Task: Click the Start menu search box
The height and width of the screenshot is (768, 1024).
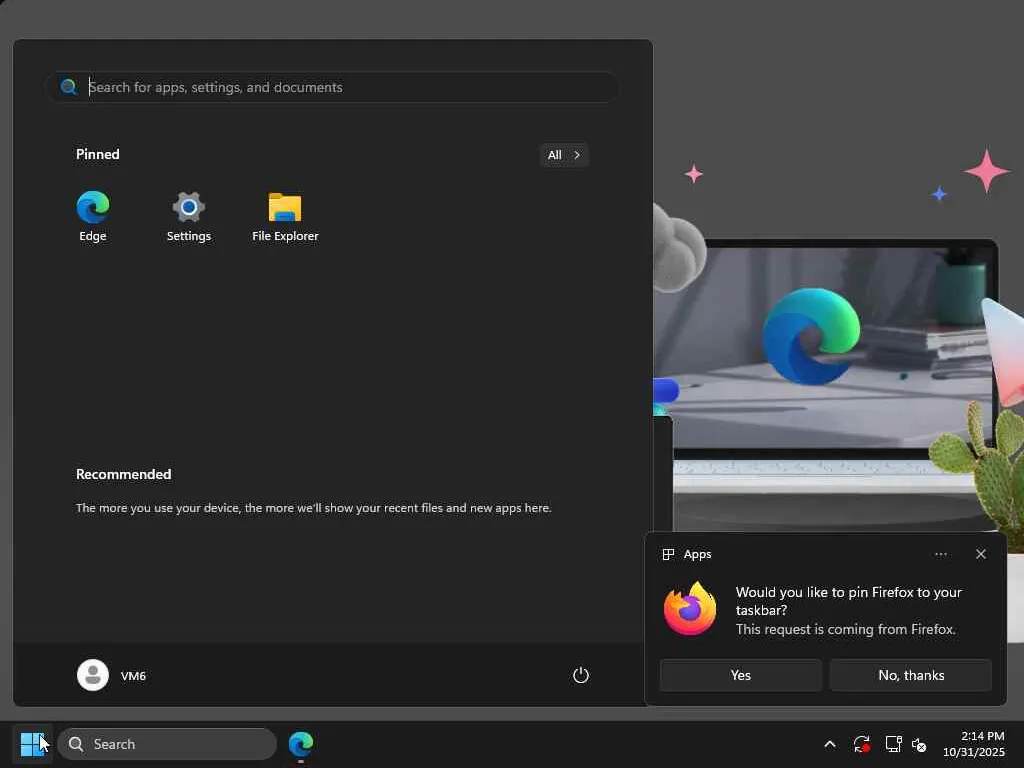Action: (x=332, y=87)
